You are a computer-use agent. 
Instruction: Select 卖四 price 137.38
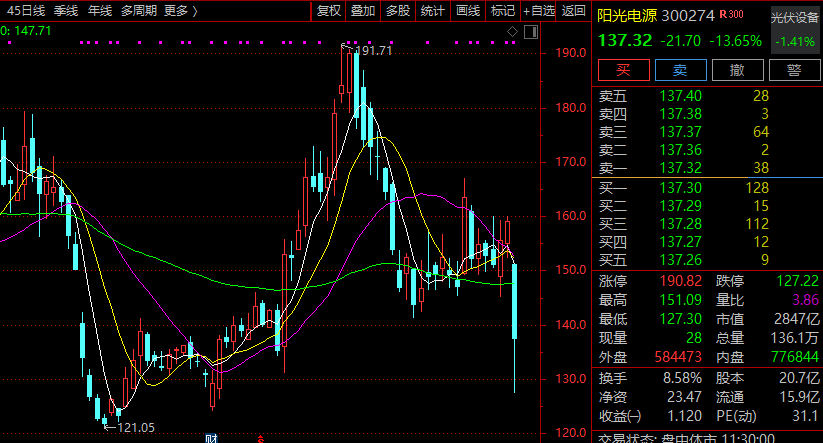pyautogui.click(x=680, y=114)
